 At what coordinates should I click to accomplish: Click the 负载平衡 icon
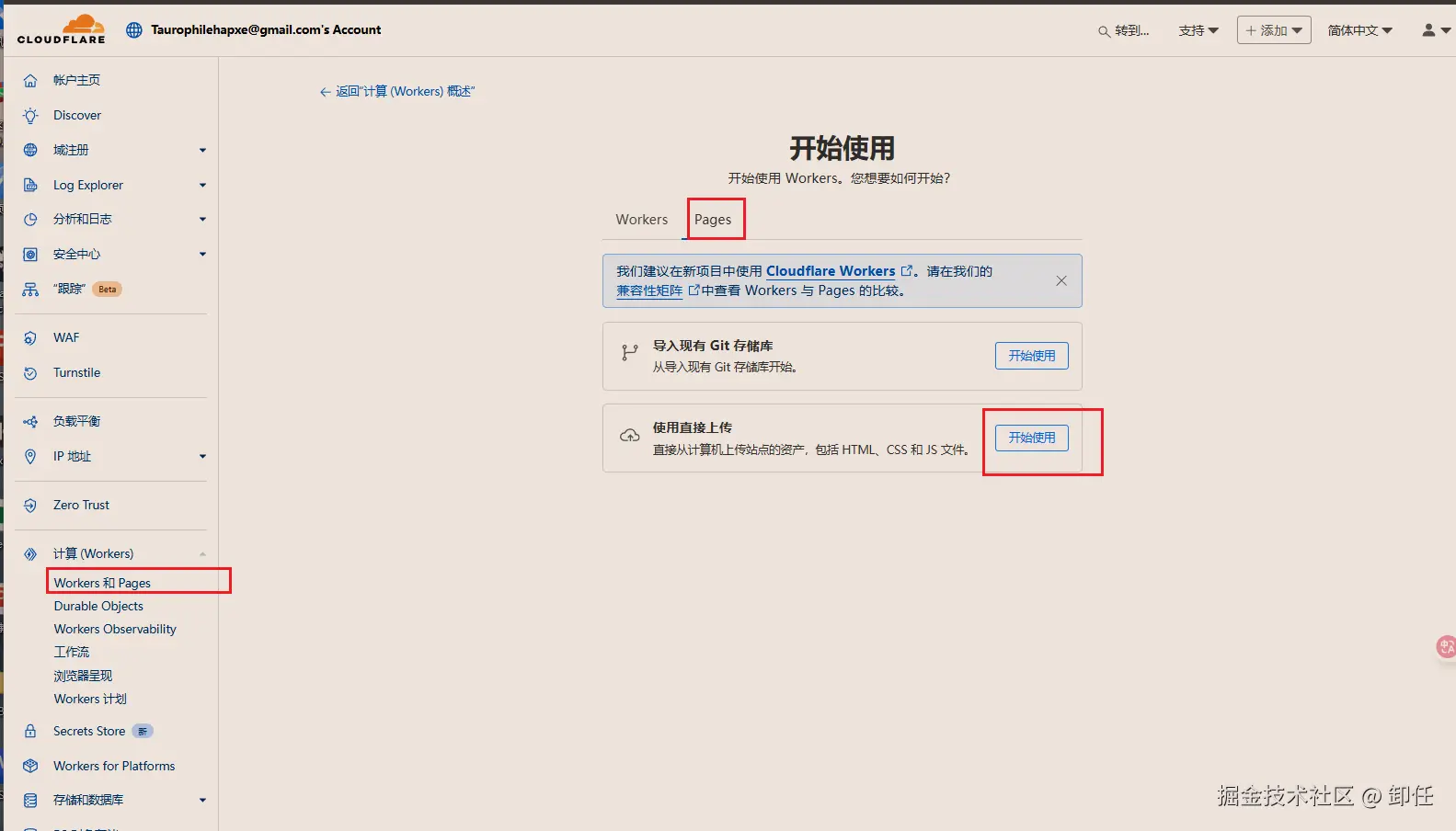(30, 422)
